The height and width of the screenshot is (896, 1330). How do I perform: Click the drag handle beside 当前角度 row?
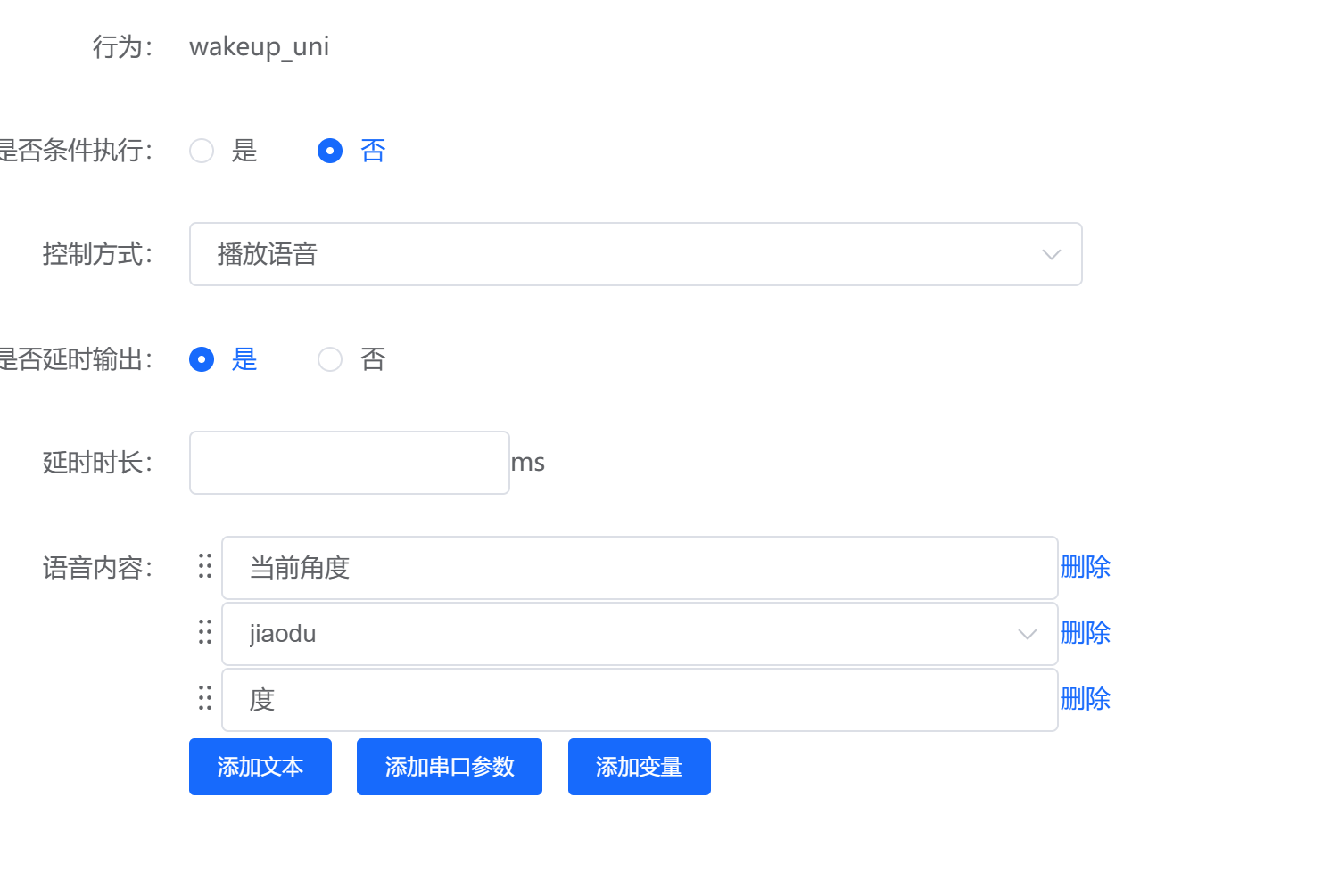204,567
